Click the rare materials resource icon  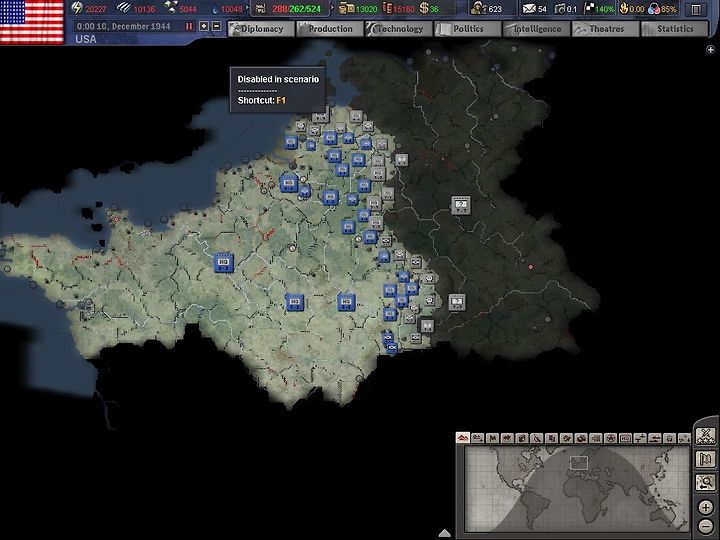point(171,7)
